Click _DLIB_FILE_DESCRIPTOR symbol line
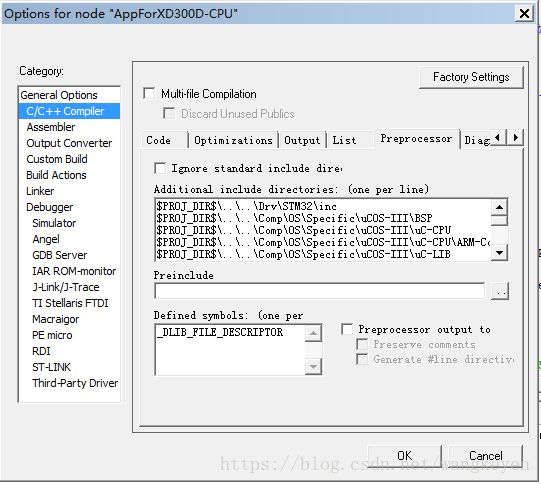Viewport: 541px width, 484px height. (220, 332)
